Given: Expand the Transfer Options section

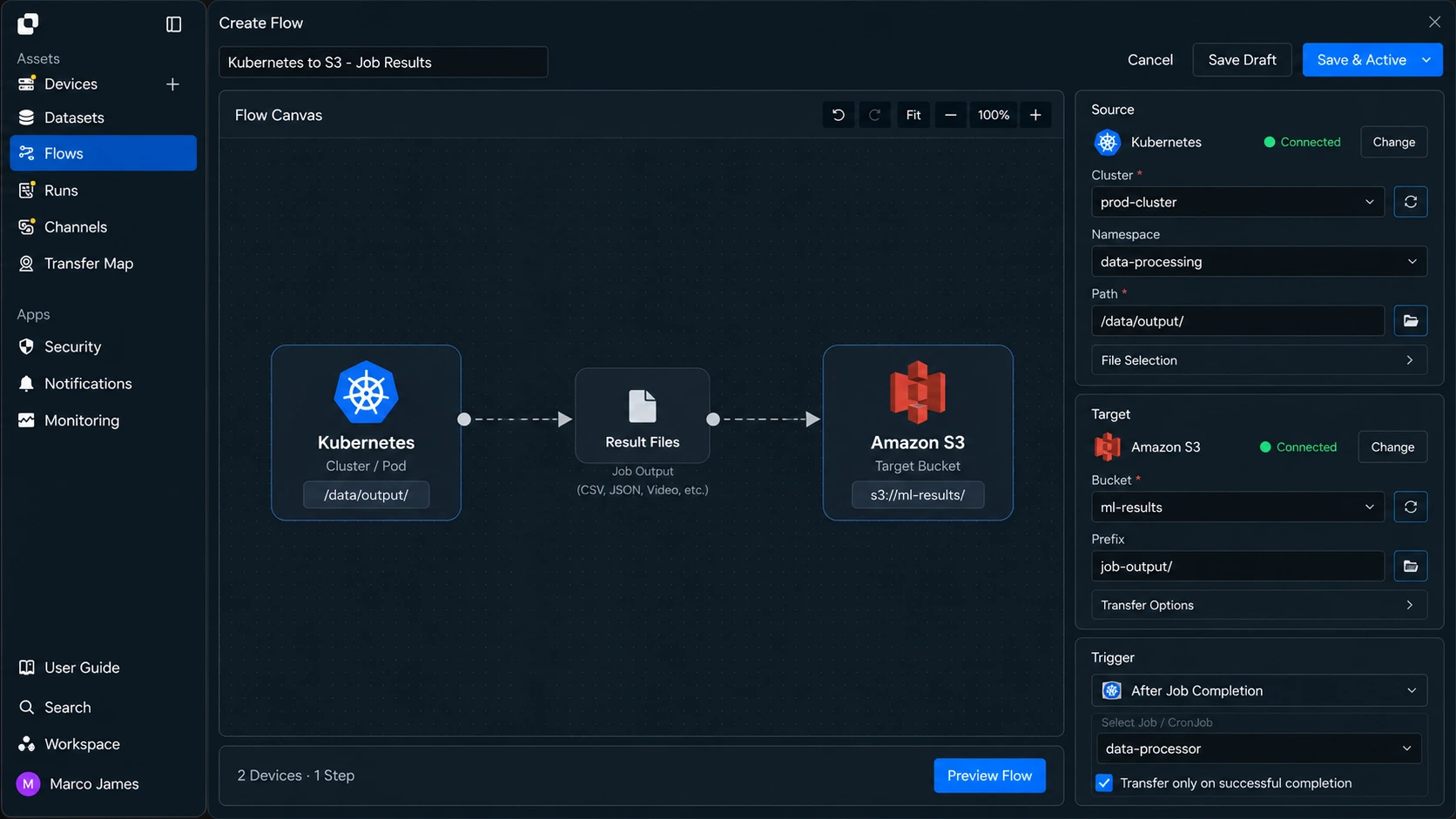Looking at the screenshot, I should click(x=1259, y=605).
